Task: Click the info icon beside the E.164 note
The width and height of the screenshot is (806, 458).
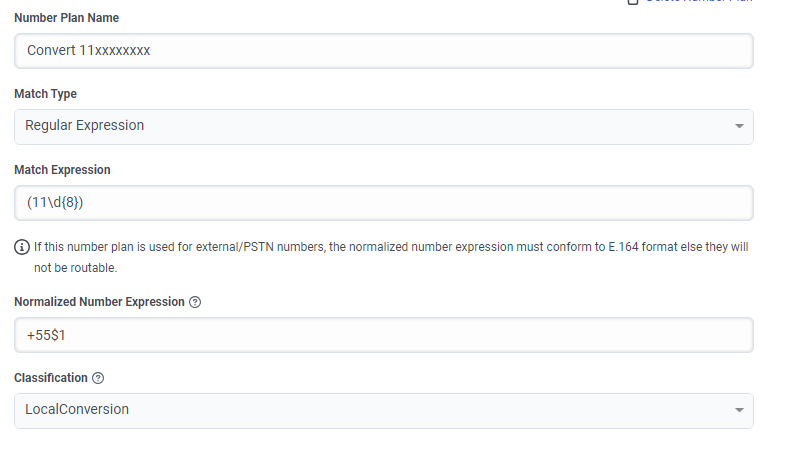Action: click(x=22, y=246)
